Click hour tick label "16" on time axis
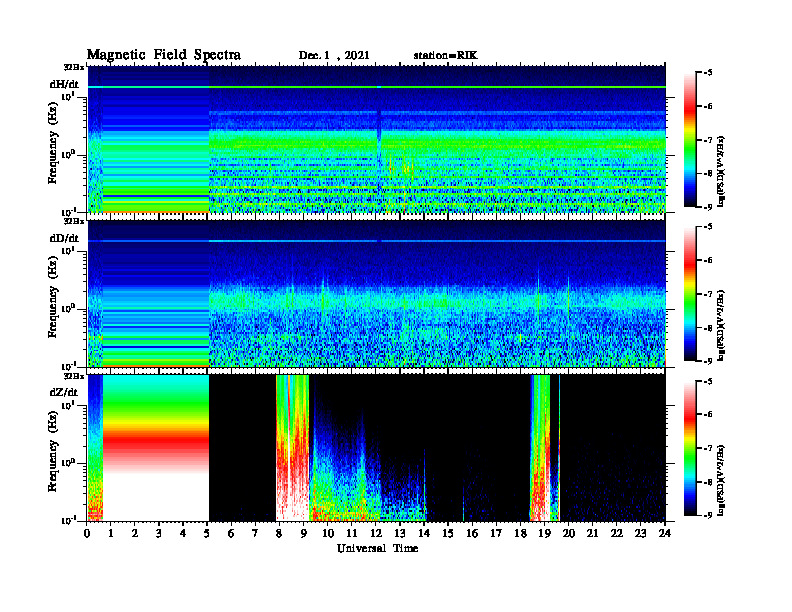 (472, 534)
